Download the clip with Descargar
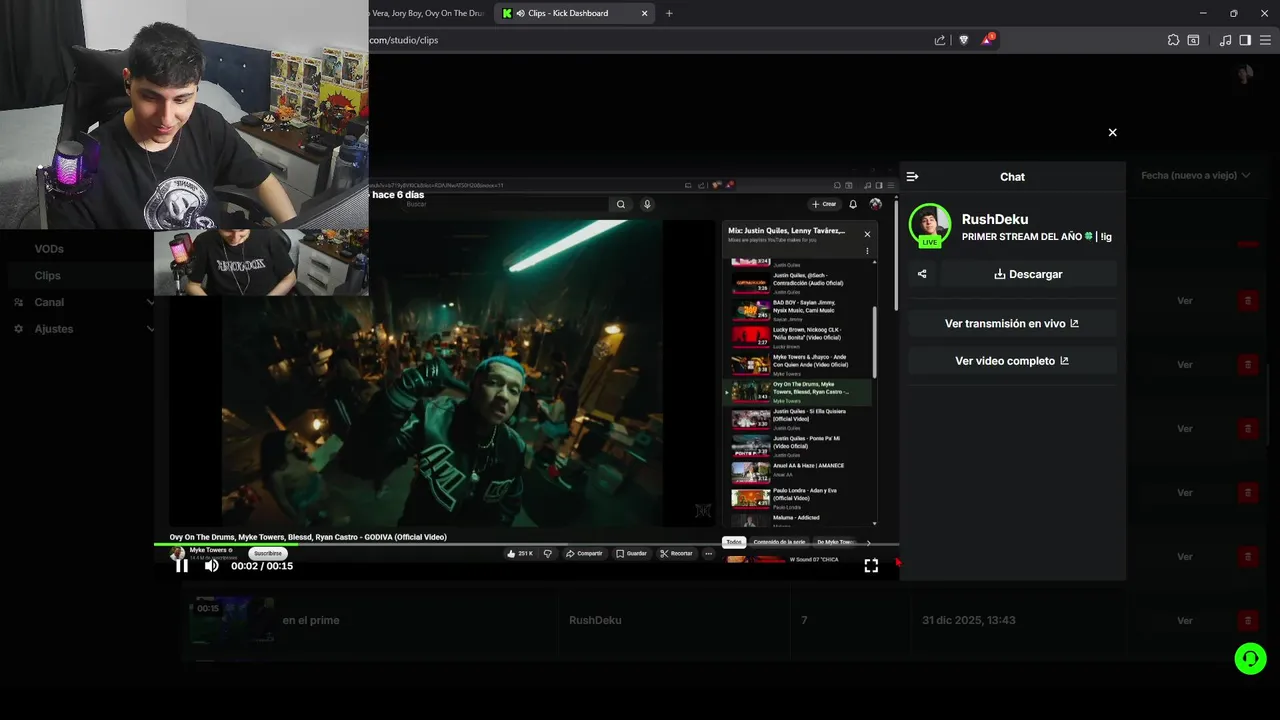This screenshot has width=1280, height=720. 1028,274
